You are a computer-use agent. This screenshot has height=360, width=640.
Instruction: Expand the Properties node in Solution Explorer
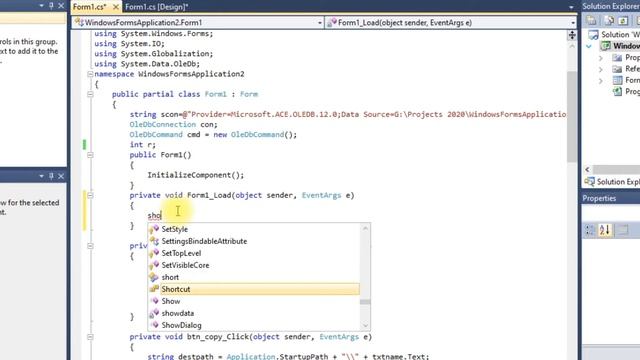(x=601, y=58)
